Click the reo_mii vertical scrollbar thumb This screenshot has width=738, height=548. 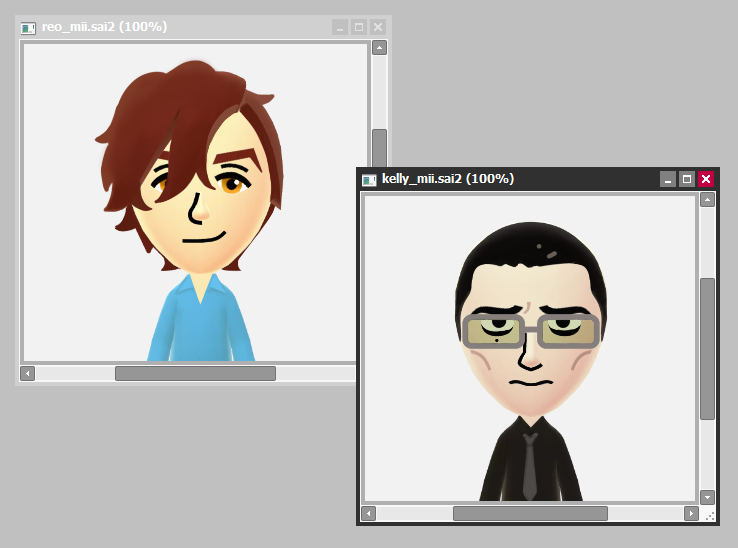tap(379, 148)
